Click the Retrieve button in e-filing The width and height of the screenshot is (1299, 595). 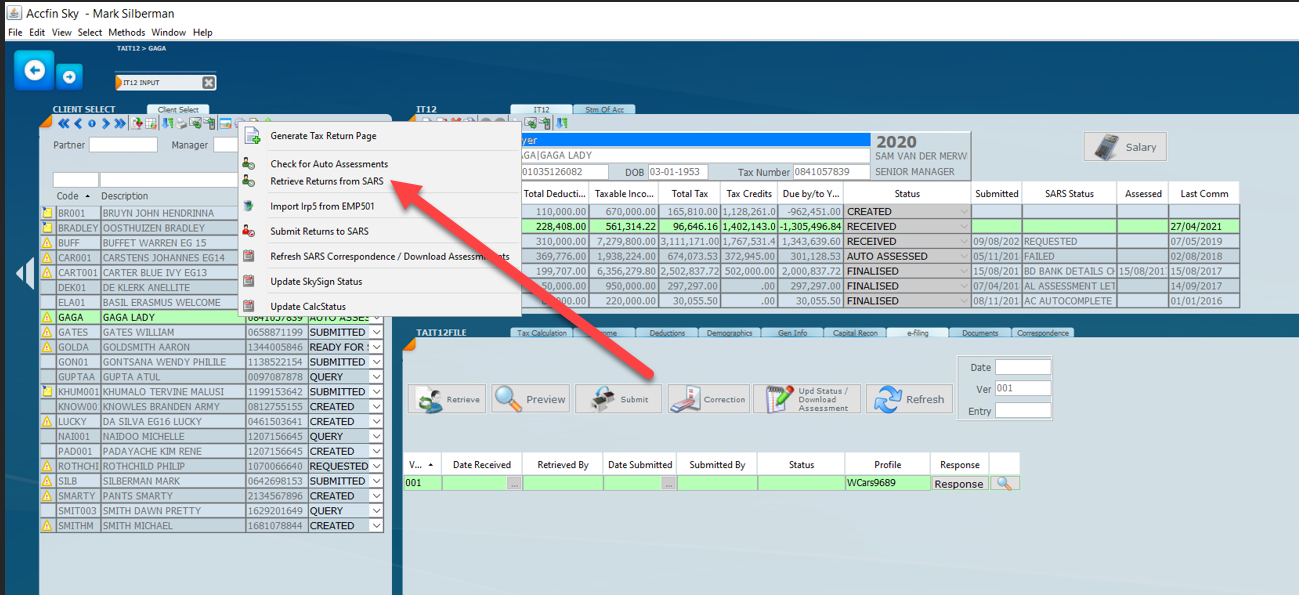(x=447, y=399)
